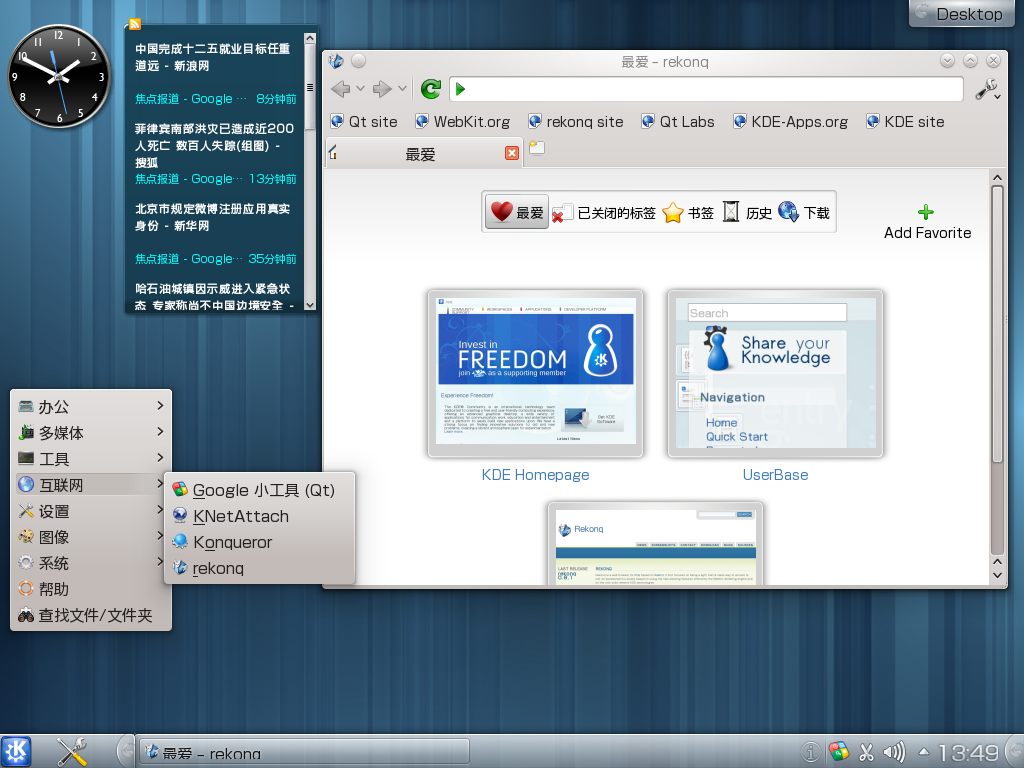The image size is (1024, 768).
Task: Open rekonq site bookmark
Action: click(x=576, y=121)
